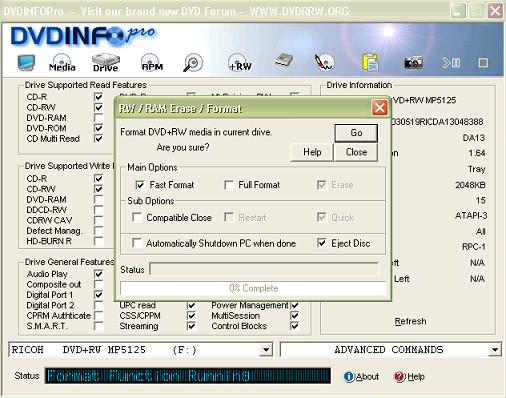Click the play/pause toolbar icon
The width and height of the screenshot is (506, 398).
pos(451,63)
